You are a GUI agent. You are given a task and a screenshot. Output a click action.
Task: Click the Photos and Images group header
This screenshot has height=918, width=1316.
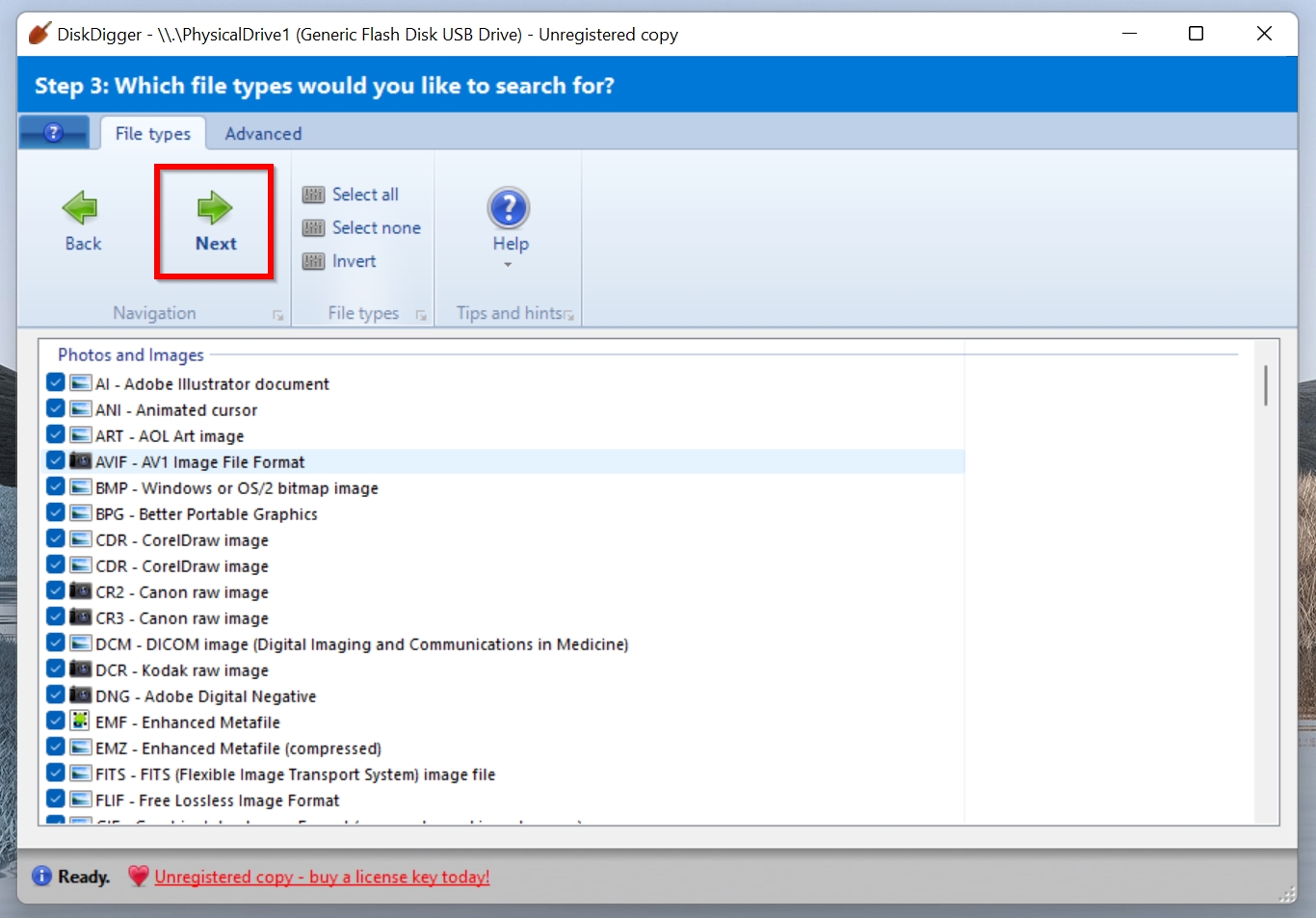131,355
